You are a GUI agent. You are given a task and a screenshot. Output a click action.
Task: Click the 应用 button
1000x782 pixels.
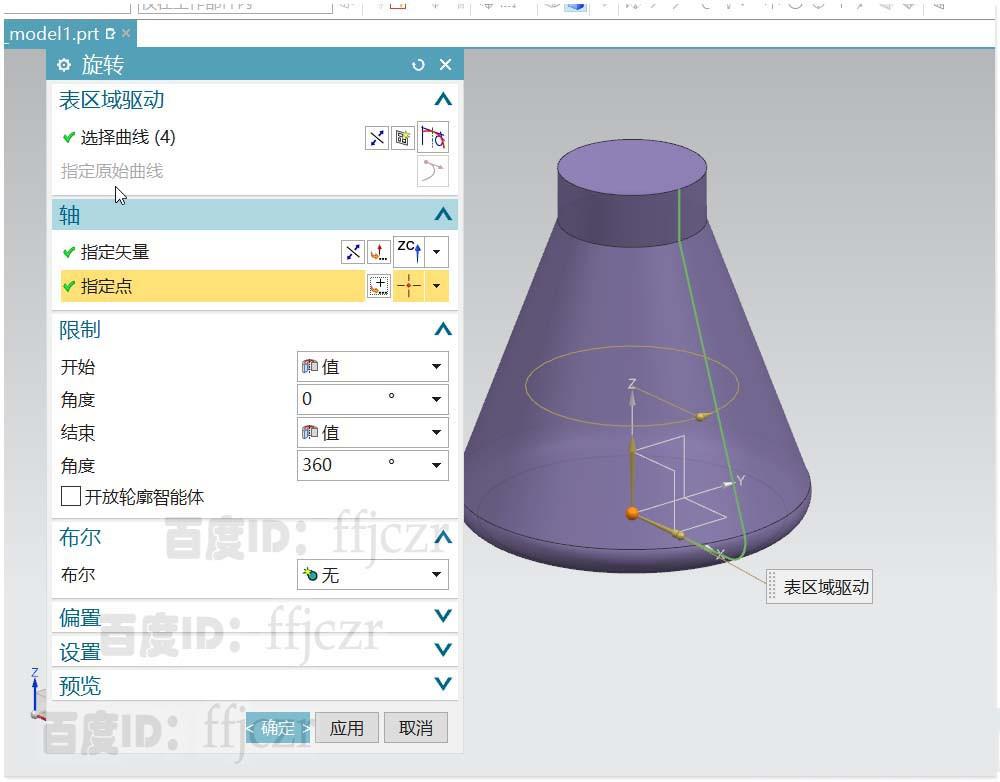(347, 727)
